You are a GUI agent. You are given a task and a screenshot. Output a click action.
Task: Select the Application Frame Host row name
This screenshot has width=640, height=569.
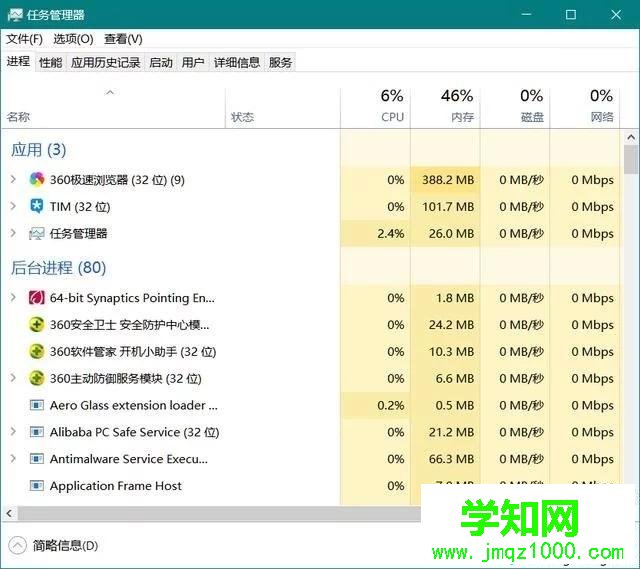click(x=116, y=486)
